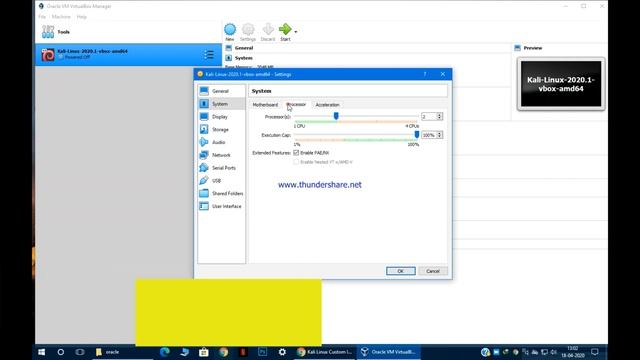
Task: Open the File menu
Action: click(42, 17)
